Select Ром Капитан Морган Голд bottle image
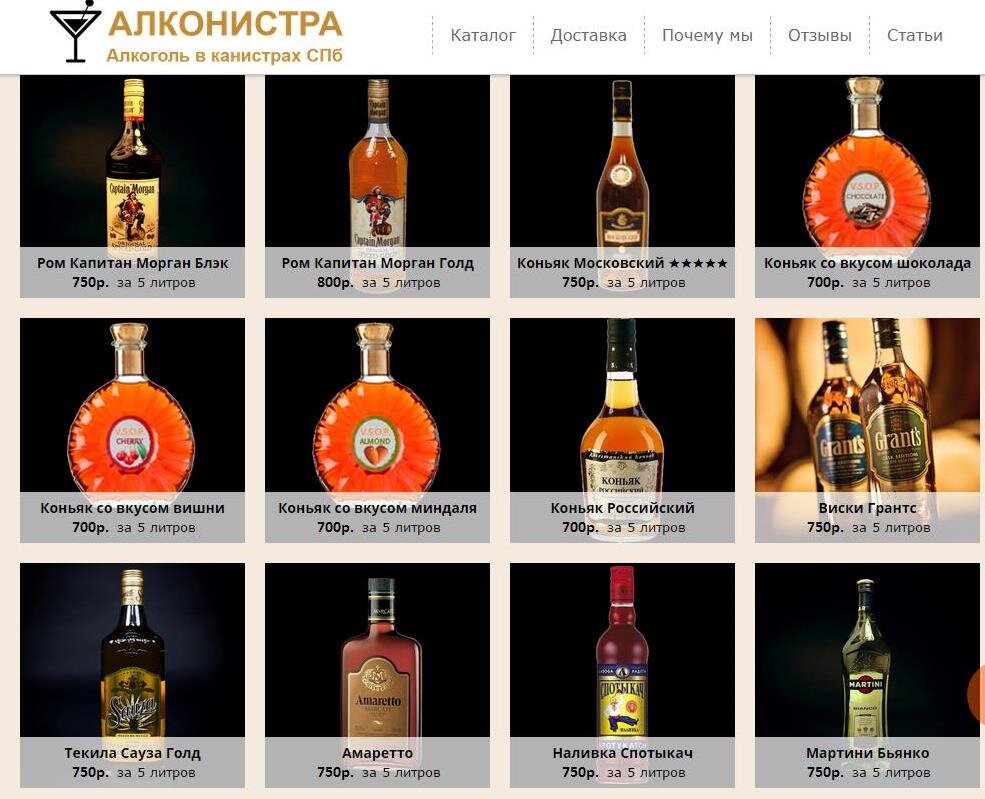 (378, 162)
